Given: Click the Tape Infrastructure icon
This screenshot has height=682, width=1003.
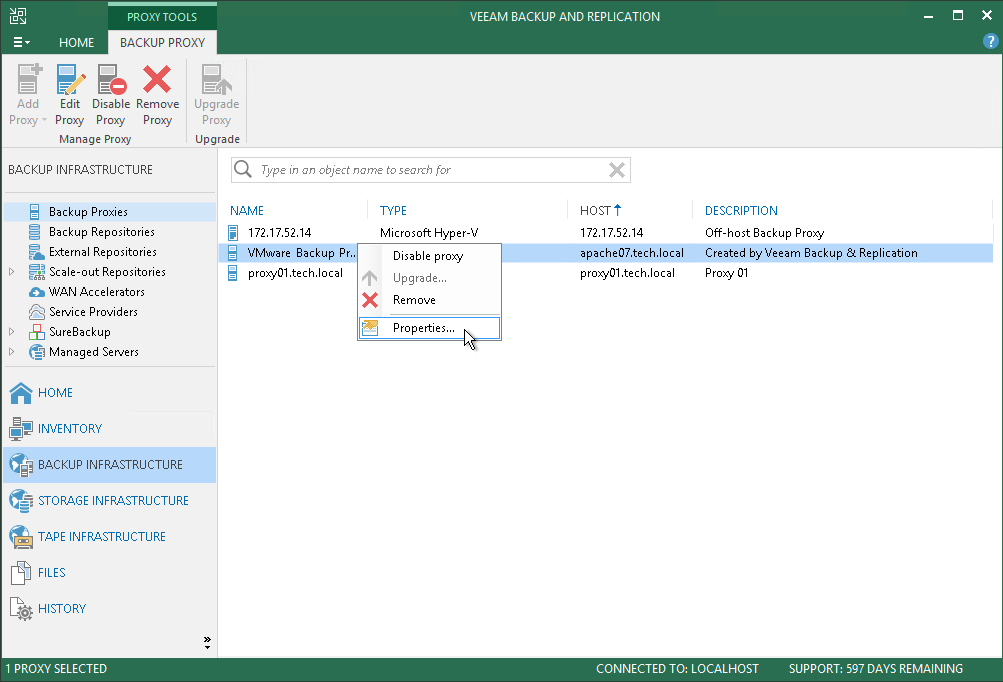Looking at the screenshot, I should click(21, 537).
